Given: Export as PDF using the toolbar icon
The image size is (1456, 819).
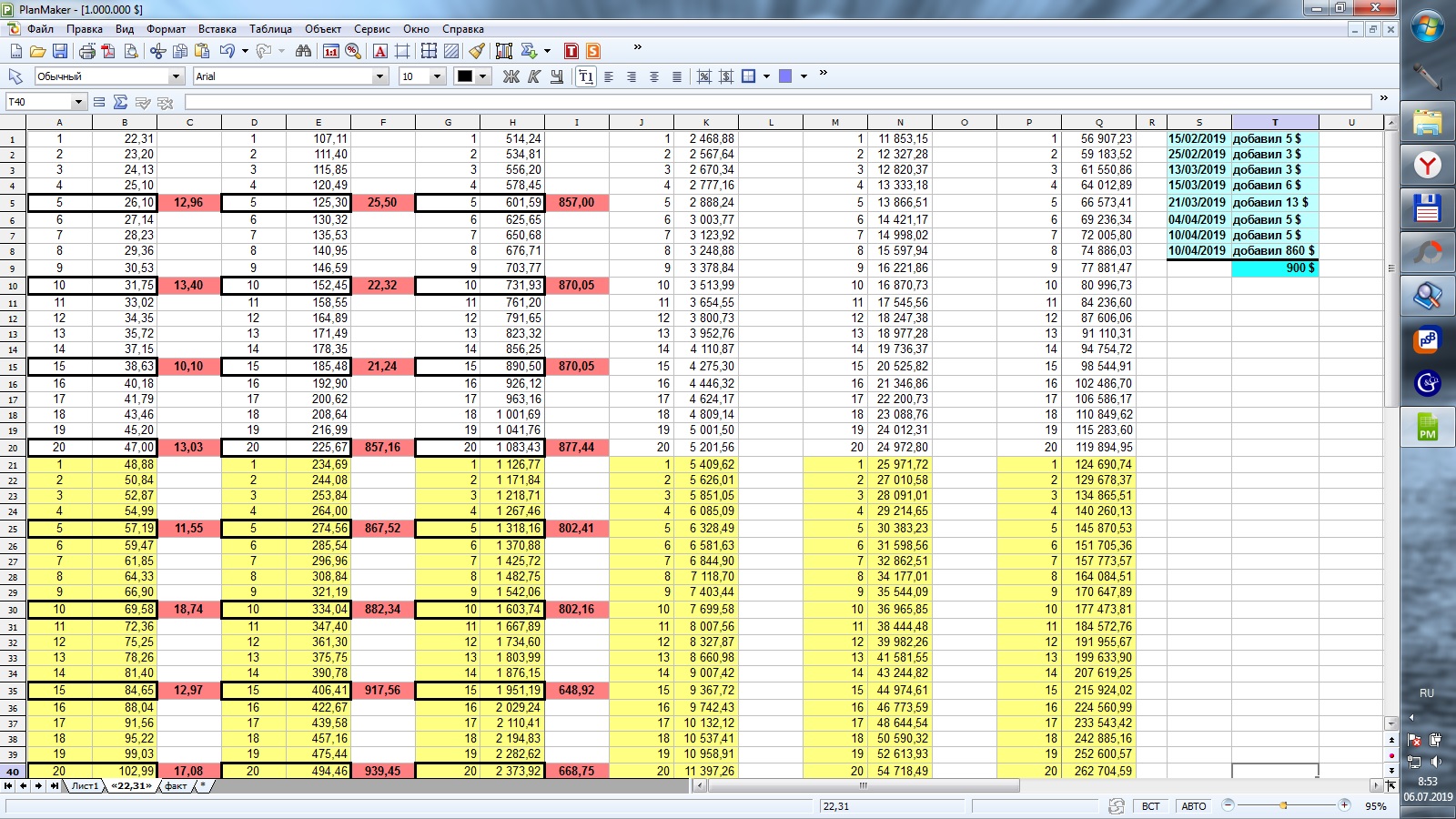Looking at the screenshot, I should click(x=109, y=51).
